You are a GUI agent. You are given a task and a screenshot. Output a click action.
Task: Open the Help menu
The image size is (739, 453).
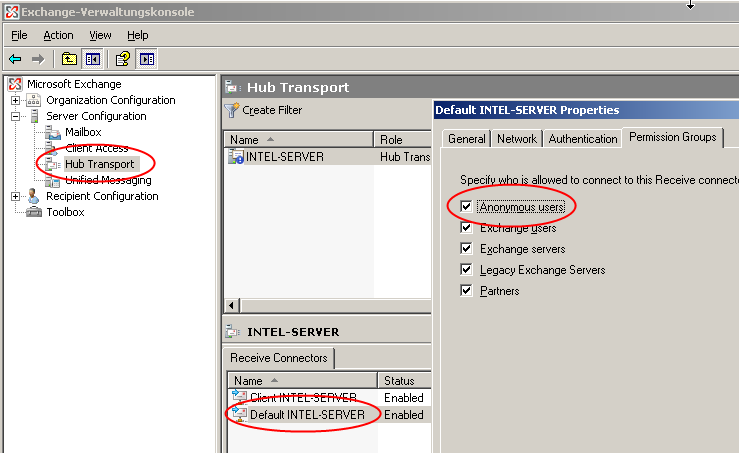pos(138,35)
